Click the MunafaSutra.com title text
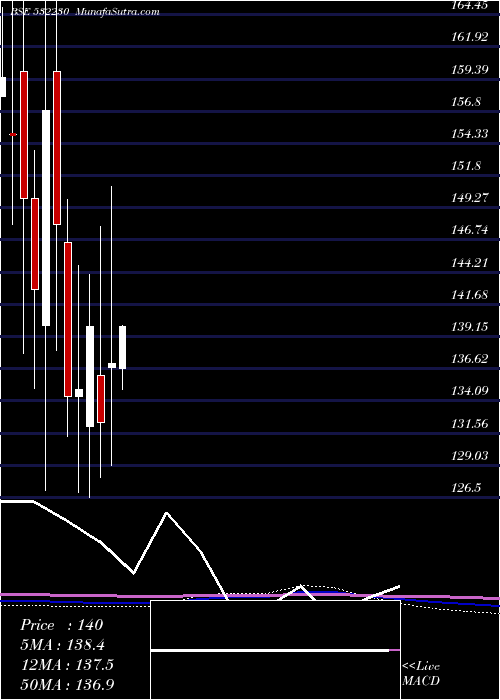500x700 pixels. 117,12
